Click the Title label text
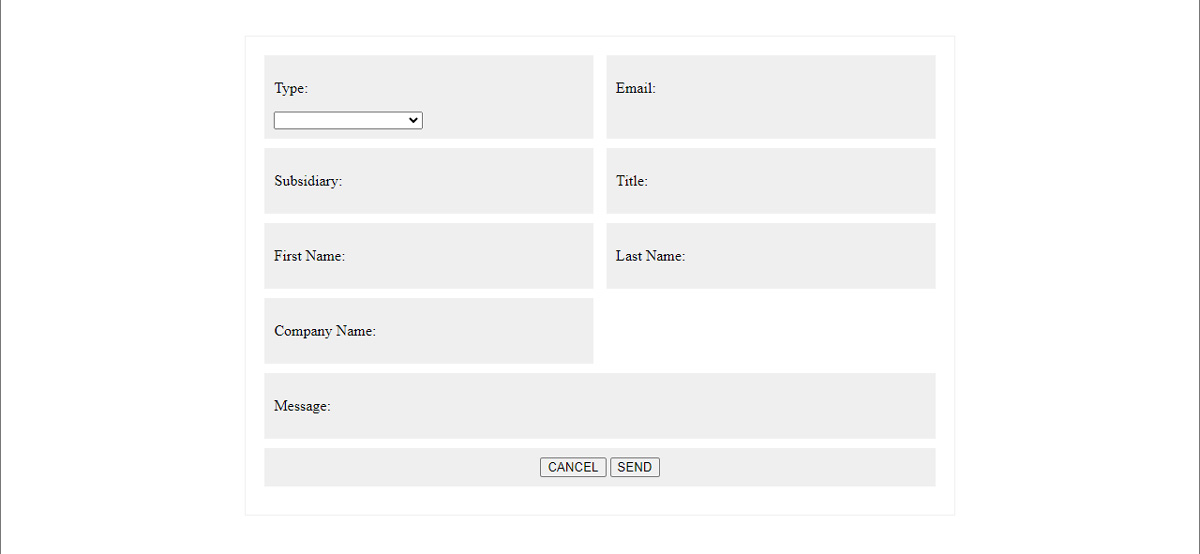This screenshot has height=554, width=1200. (631, 181)
